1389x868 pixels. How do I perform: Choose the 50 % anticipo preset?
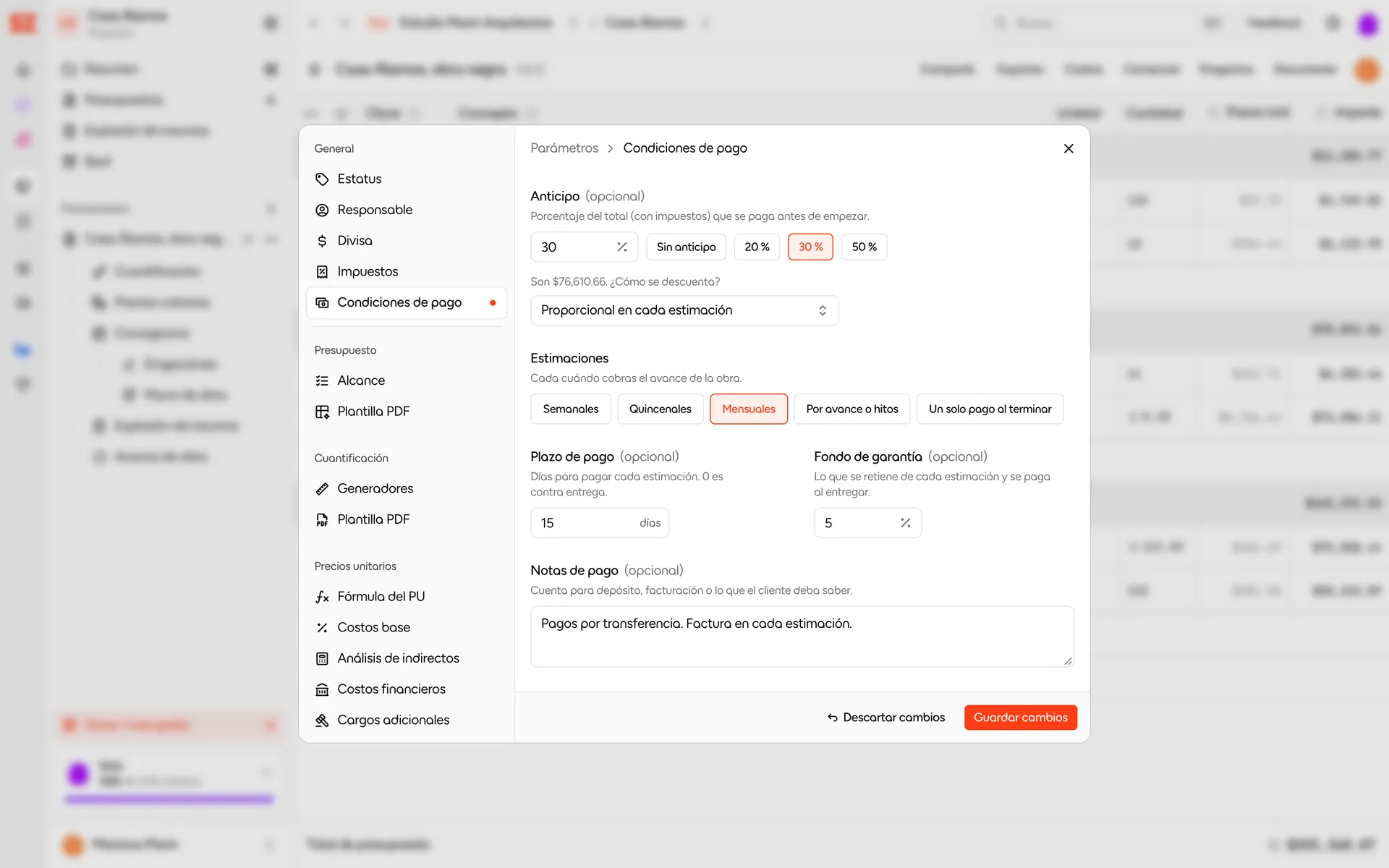pos(864,247)
